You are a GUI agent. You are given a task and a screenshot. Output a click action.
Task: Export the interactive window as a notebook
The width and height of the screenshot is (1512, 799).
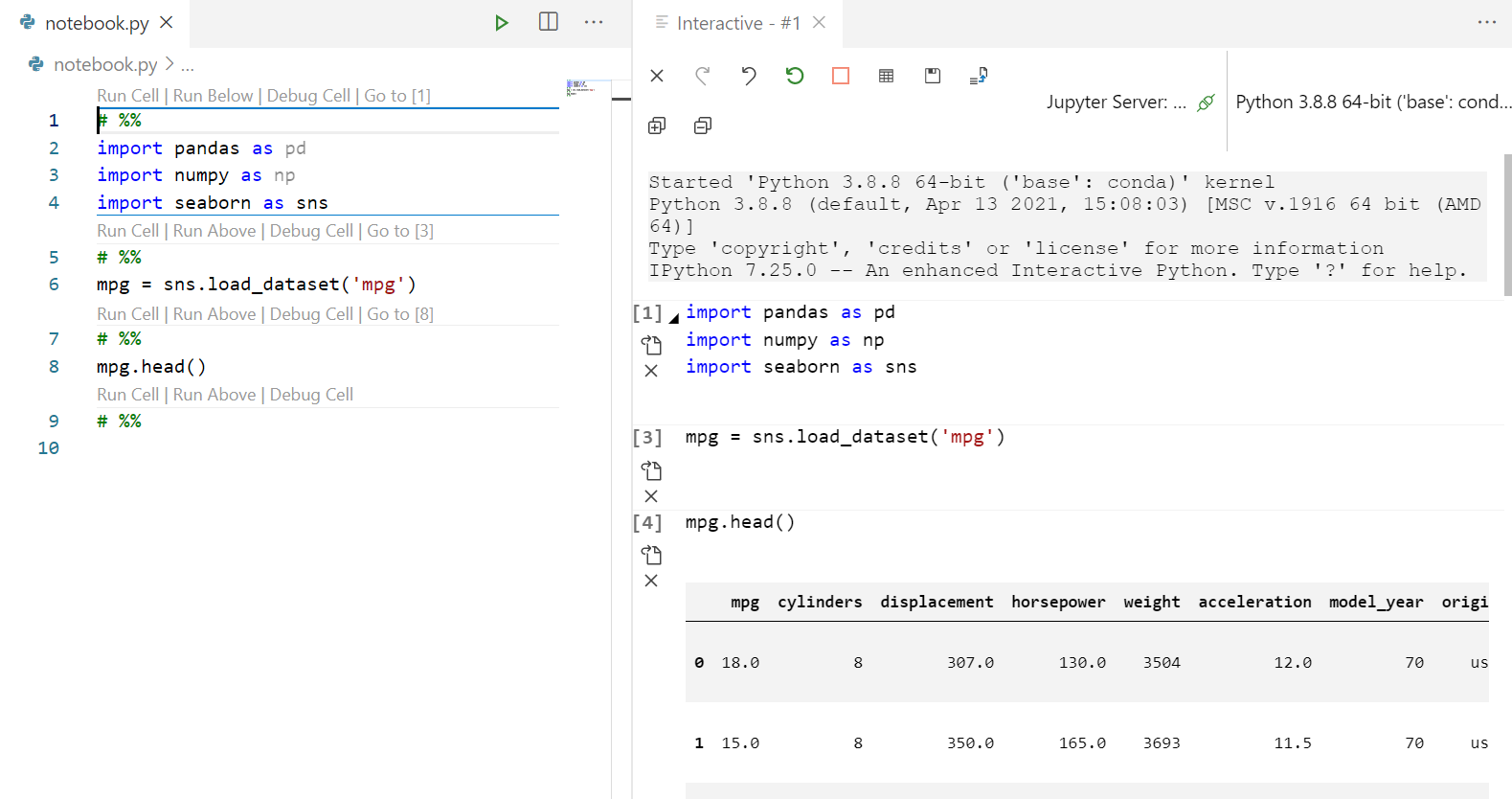[x=978, y=76]
